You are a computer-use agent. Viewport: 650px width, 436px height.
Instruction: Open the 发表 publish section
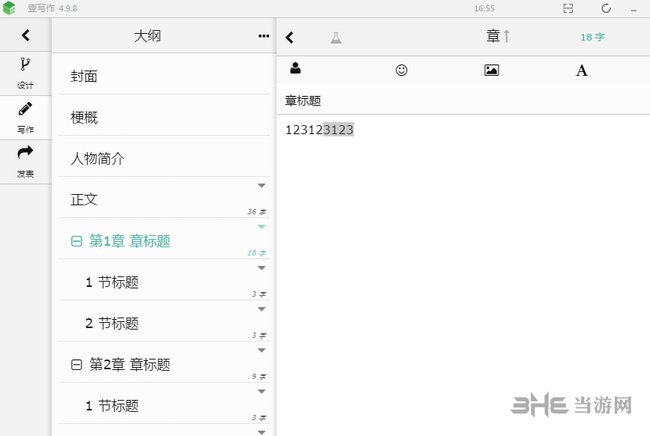click(25, 162)
